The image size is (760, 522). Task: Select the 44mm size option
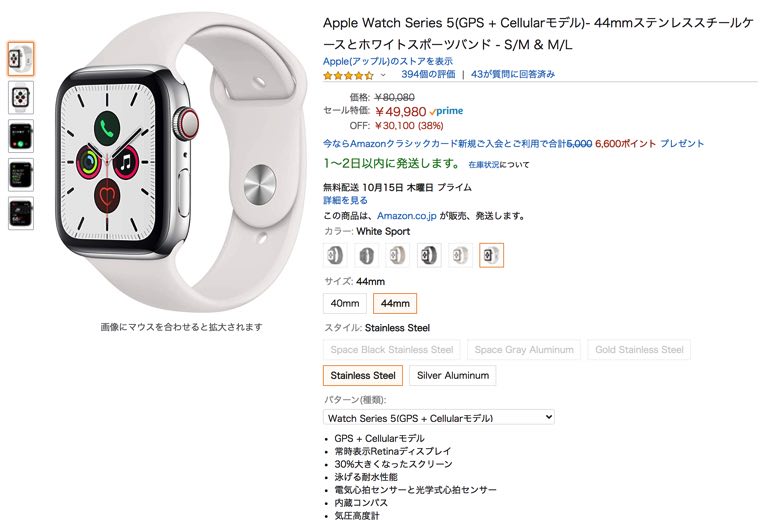395,303
